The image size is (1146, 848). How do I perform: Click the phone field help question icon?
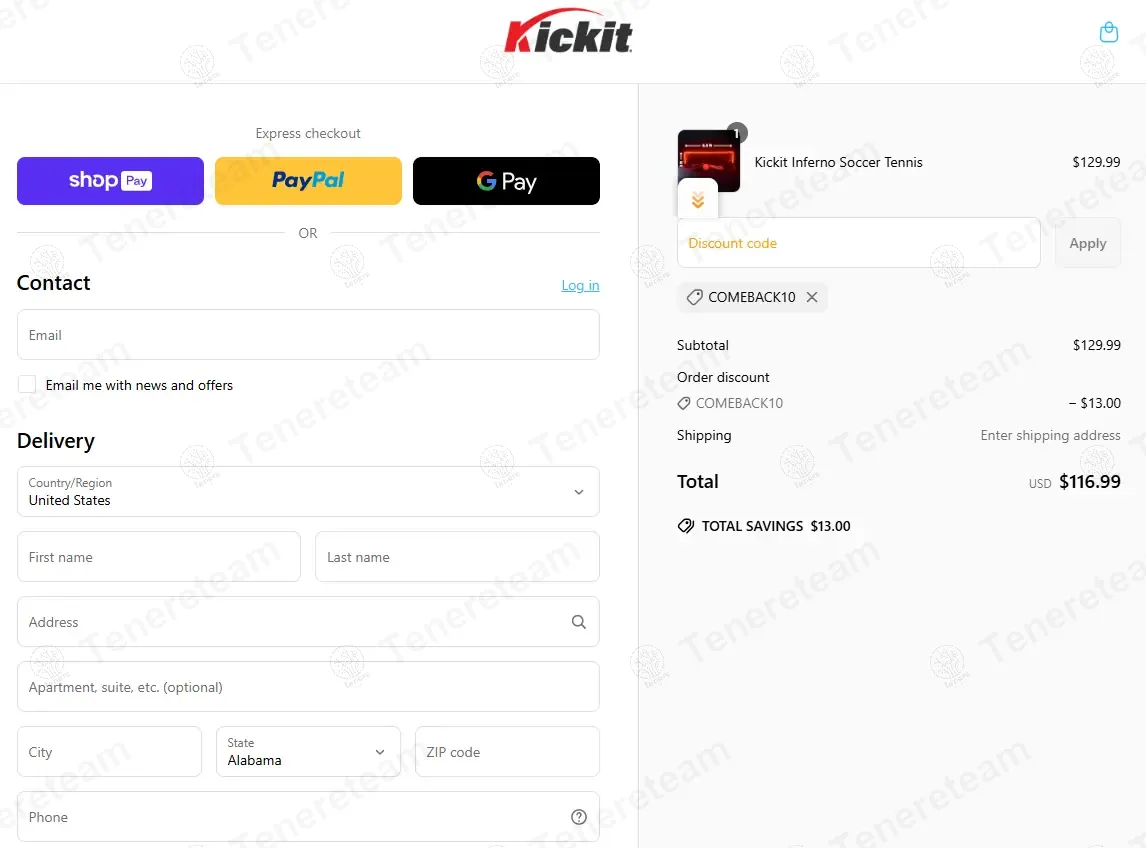578,817
